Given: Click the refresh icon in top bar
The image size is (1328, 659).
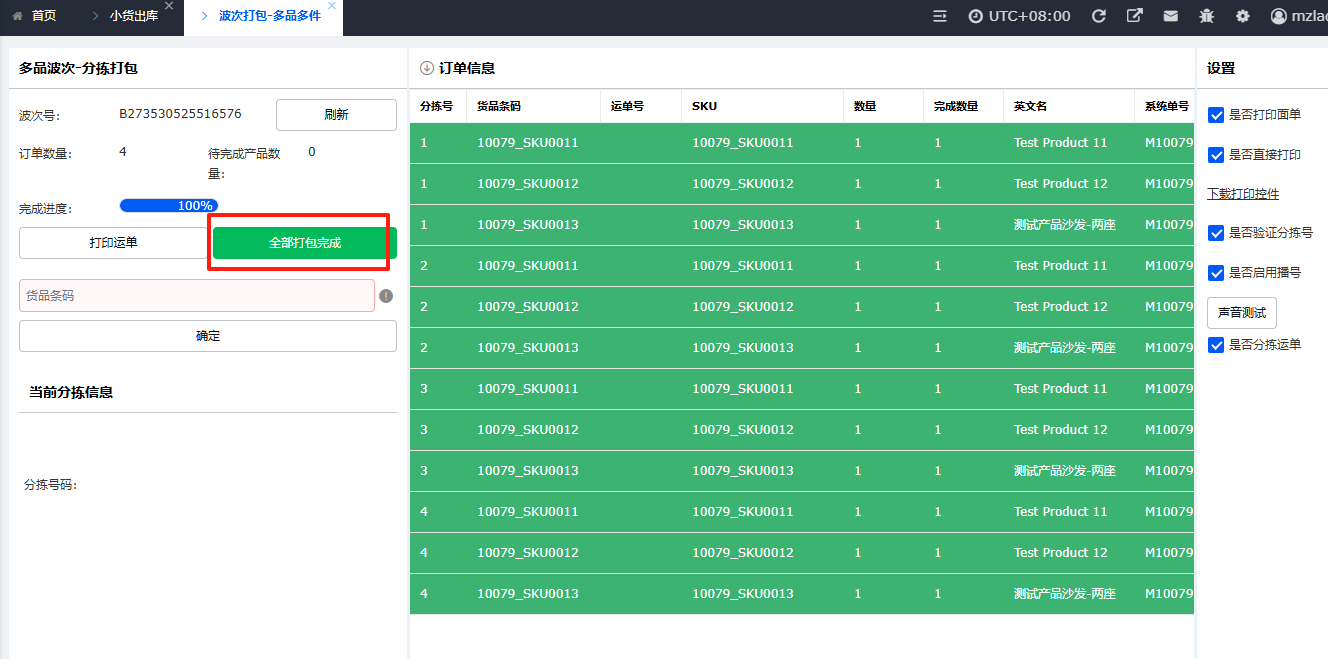Looking at the screenshot, I should point(1098,16).
